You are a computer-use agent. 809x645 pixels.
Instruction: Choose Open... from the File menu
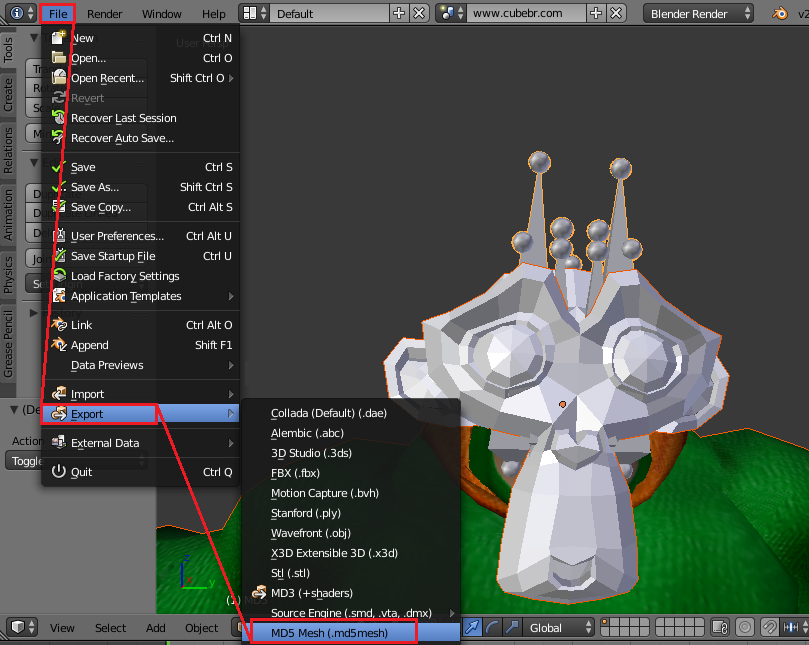pos(141,58)
